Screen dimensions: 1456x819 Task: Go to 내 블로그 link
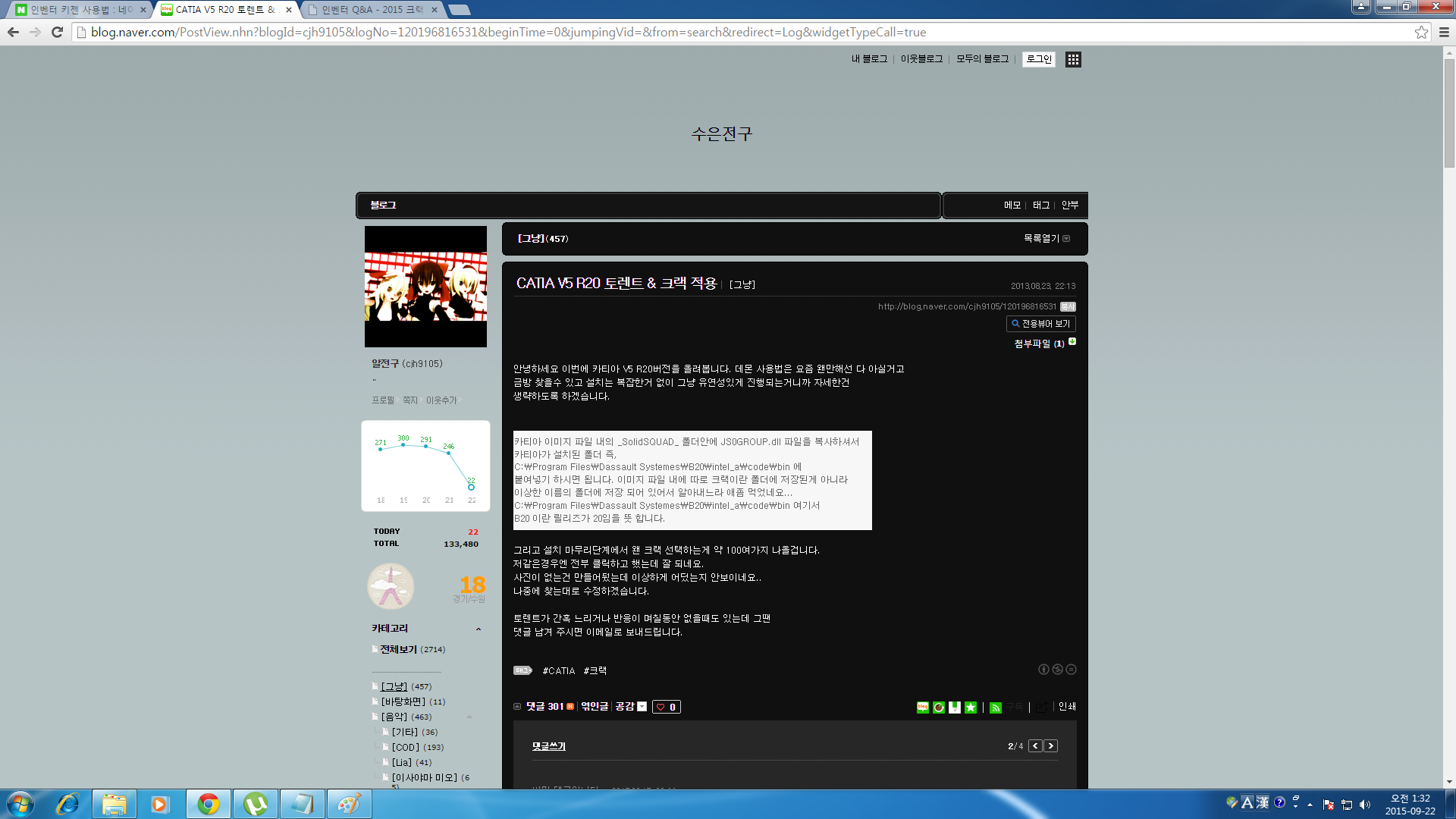869,59
